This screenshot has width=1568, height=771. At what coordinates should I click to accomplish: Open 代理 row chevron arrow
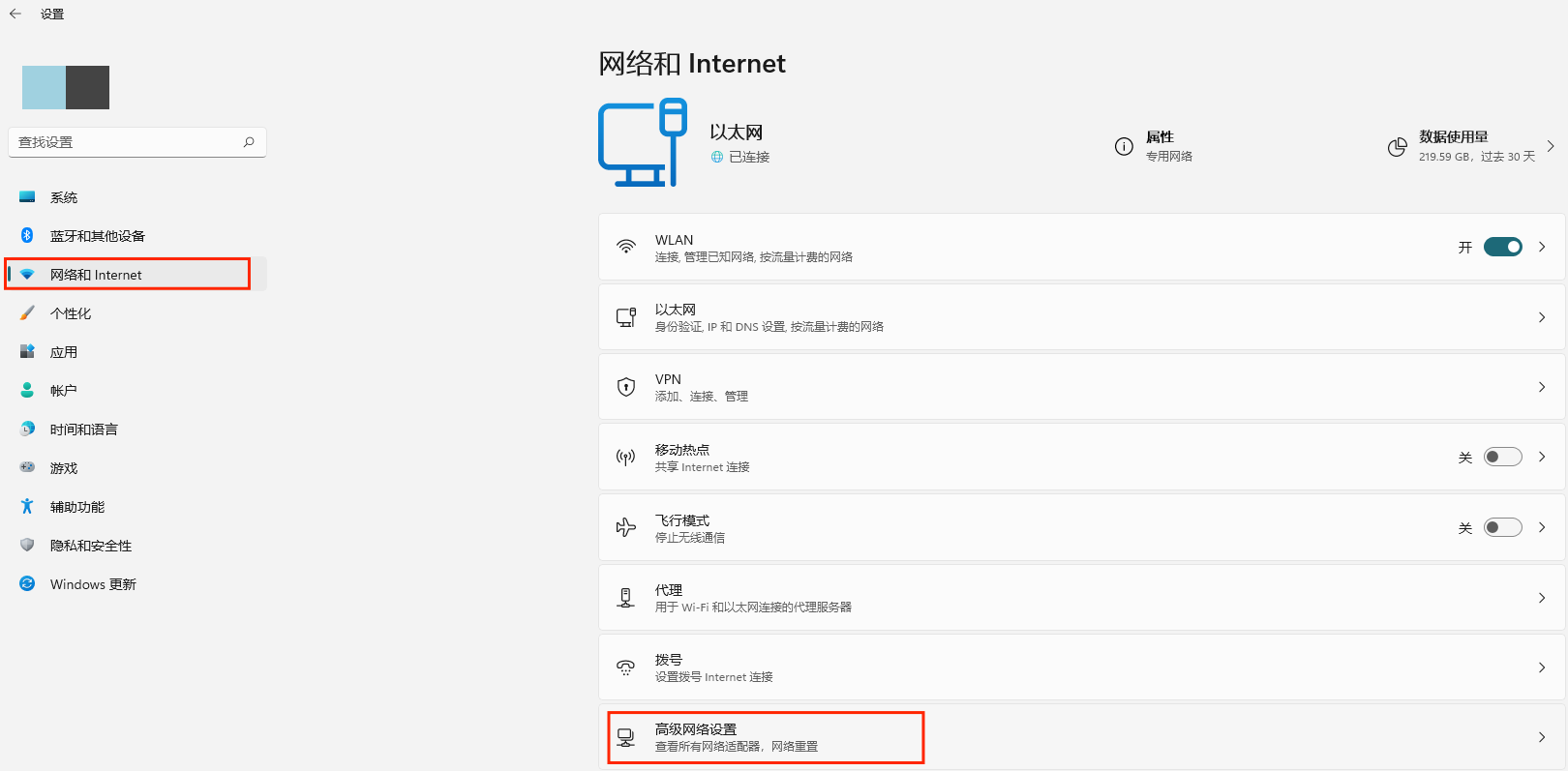pos(1542,598)
